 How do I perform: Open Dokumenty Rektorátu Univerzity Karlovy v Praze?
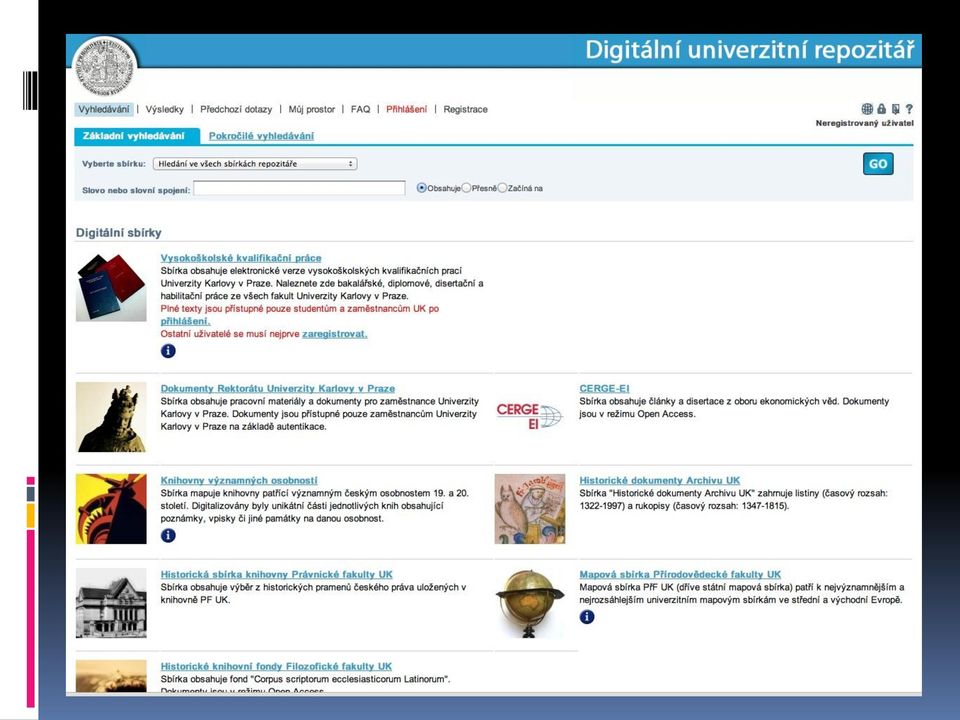(x=277, y=389)
